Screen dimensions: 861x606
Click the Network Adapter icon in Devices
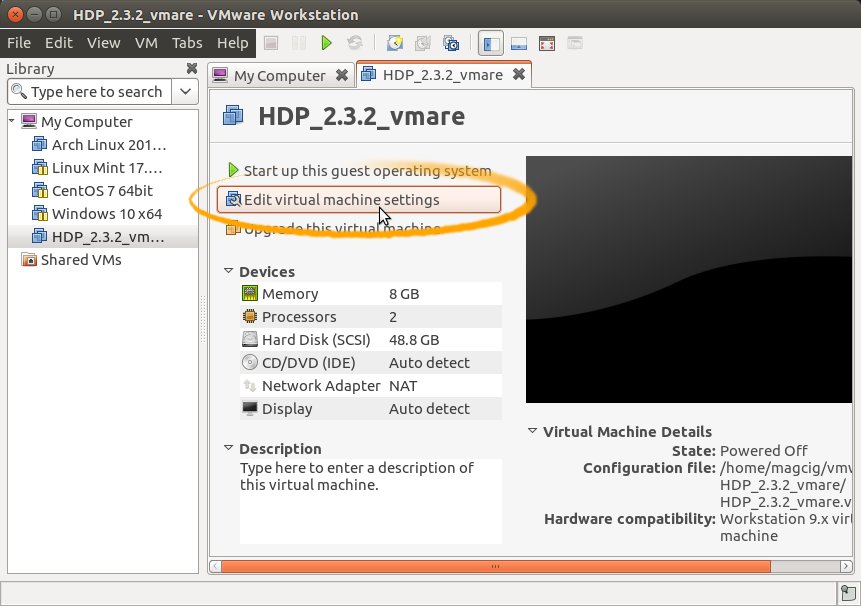pos(250,385)
